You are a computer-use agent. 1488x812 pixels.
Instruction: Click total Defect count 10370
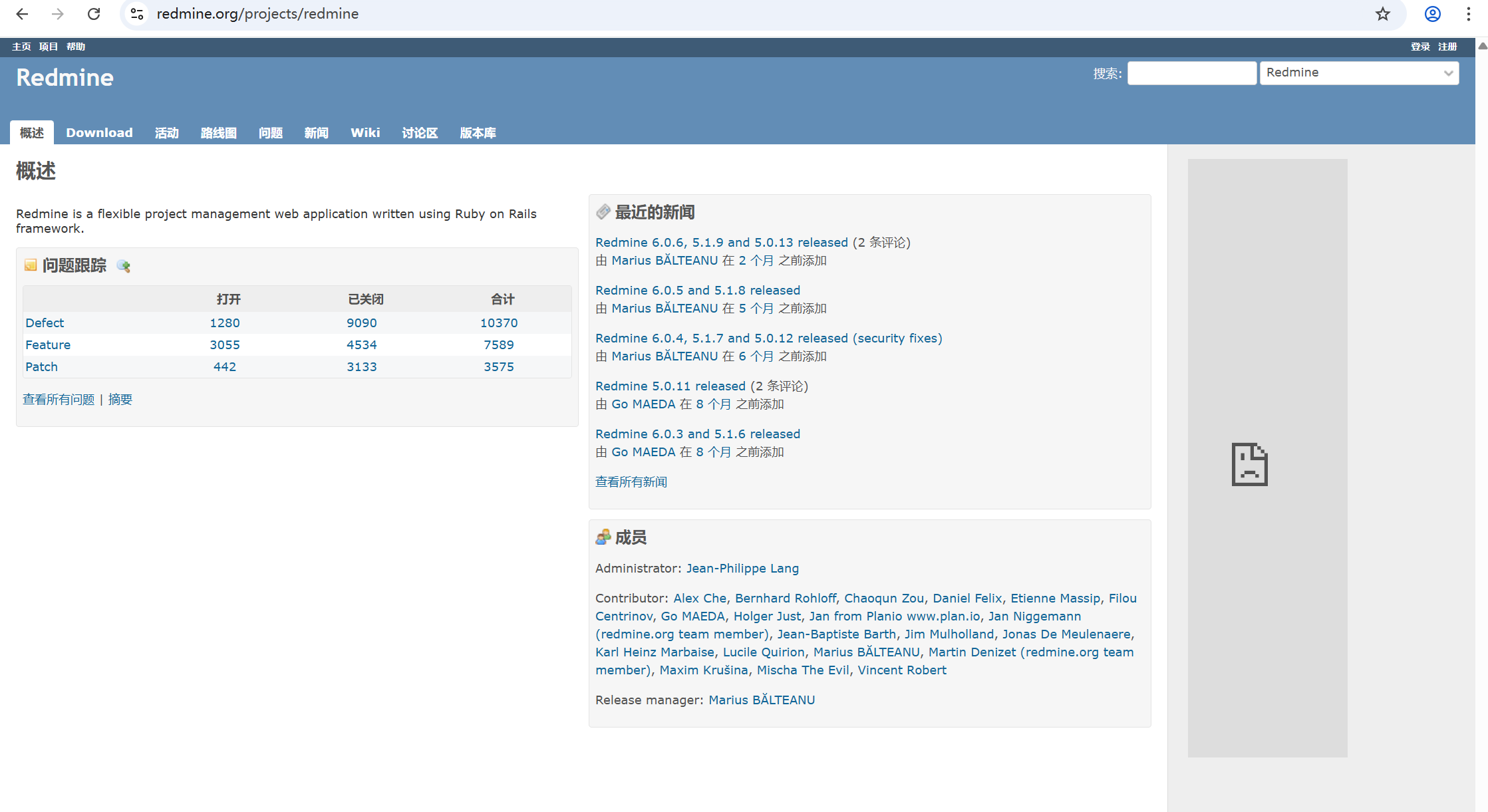(499, 323)
